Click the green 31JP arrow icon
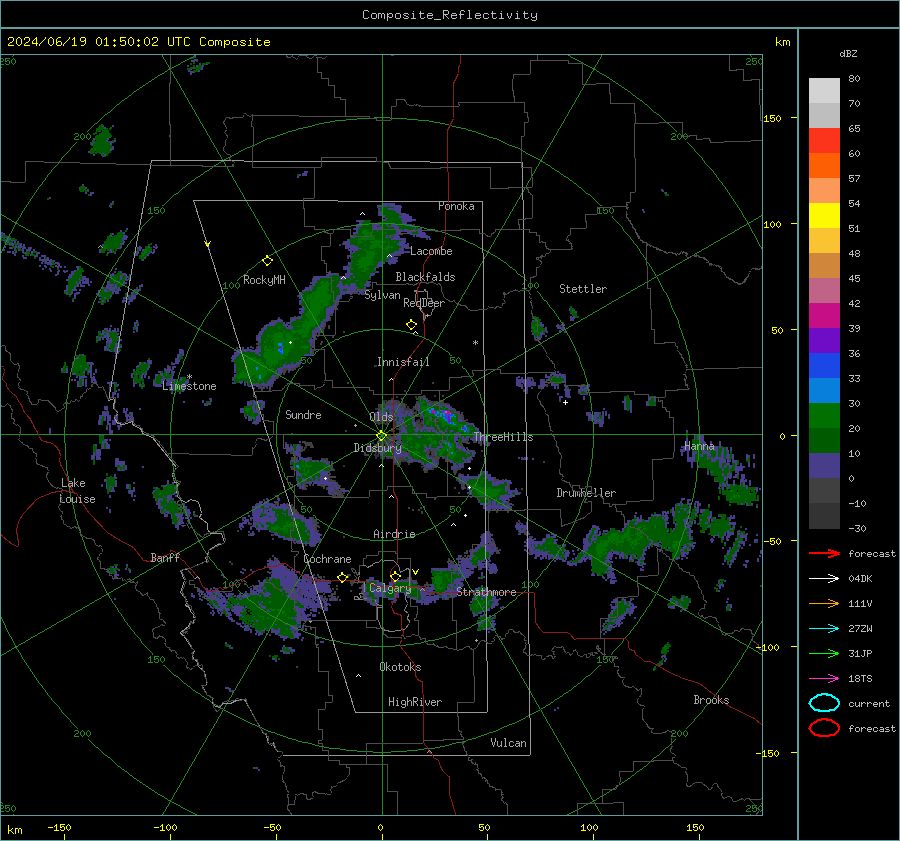 coord(824,653)
